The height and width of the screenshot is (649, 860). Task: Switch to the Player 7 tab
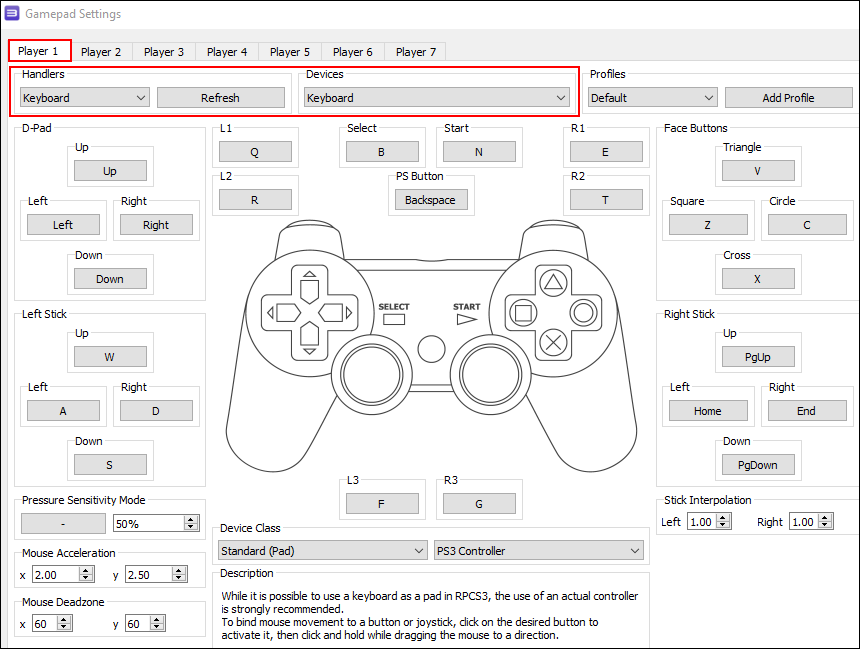(416, 52)
